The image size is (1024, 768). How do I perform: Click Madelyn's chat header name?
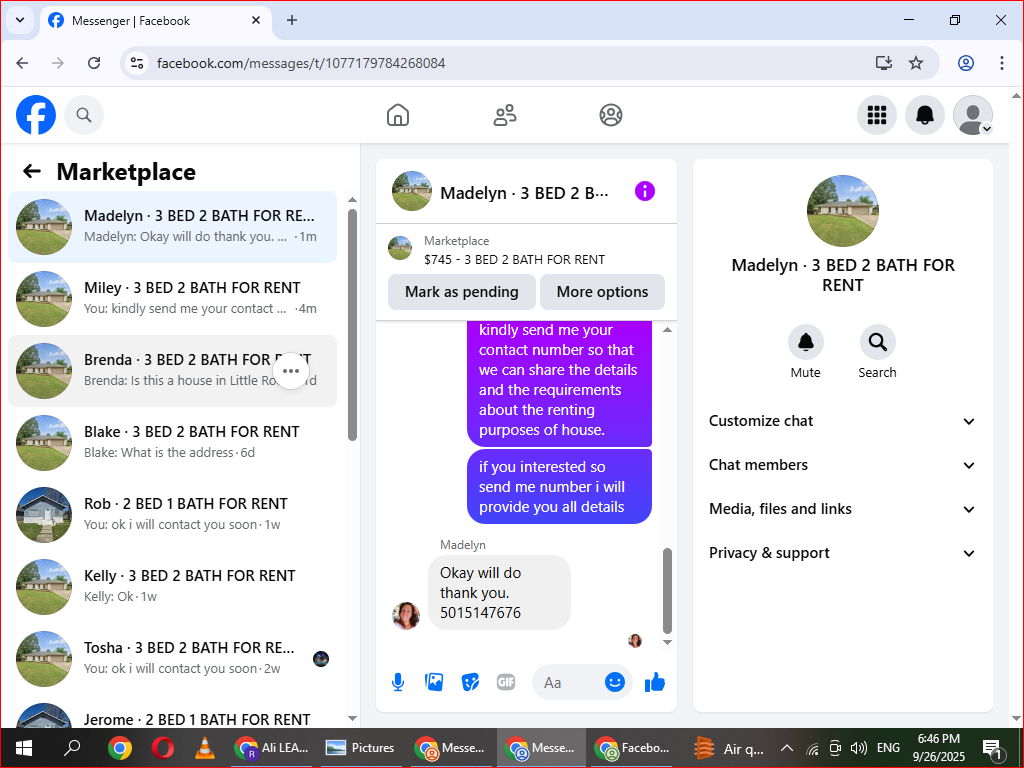(524, 193)
